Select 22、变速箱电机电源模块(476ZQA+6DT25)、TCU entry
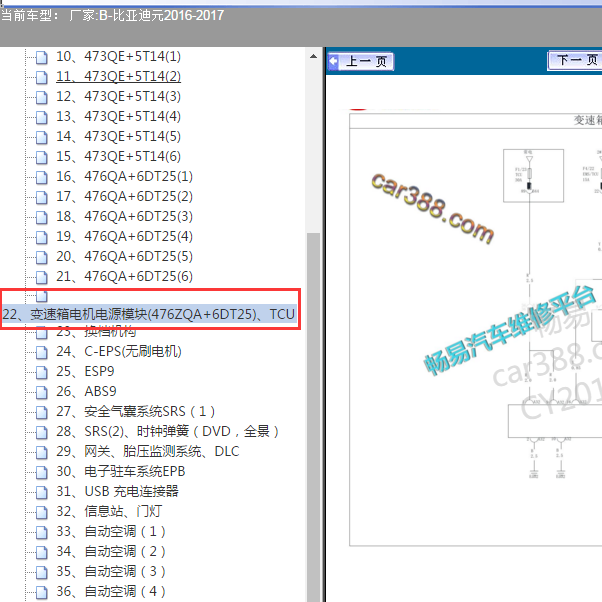The width and height of the screenshot is (602, 602). click(149, 314)
